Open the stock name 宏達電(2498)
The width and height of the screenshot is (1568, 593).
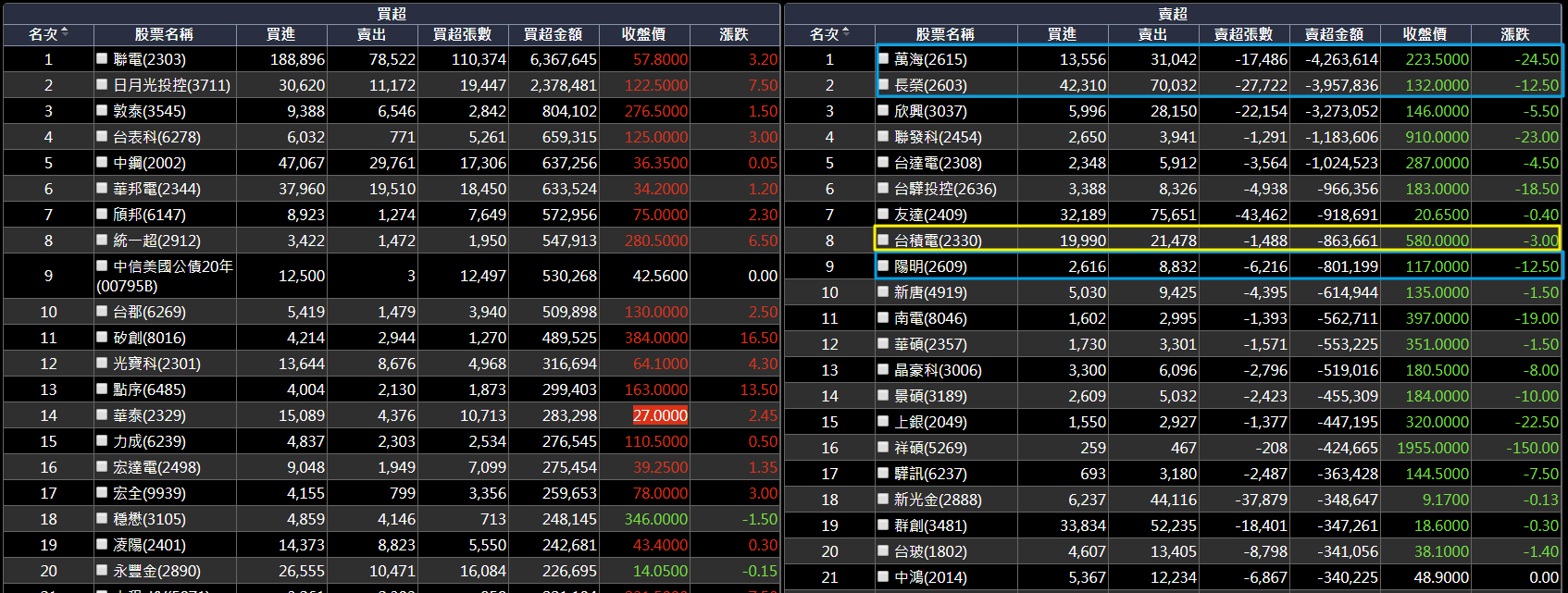click(156, 468)
